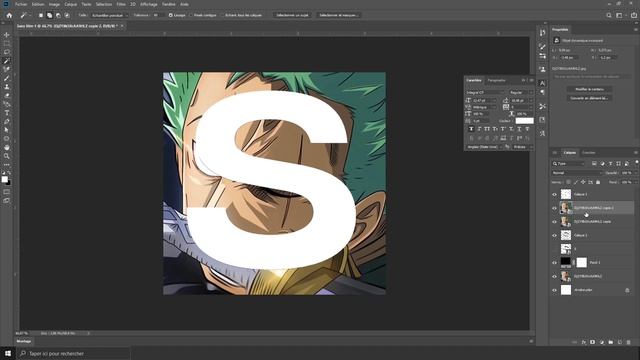
Task: Apply Faux Bold in Character panel
Action: (x=471, y=129)
